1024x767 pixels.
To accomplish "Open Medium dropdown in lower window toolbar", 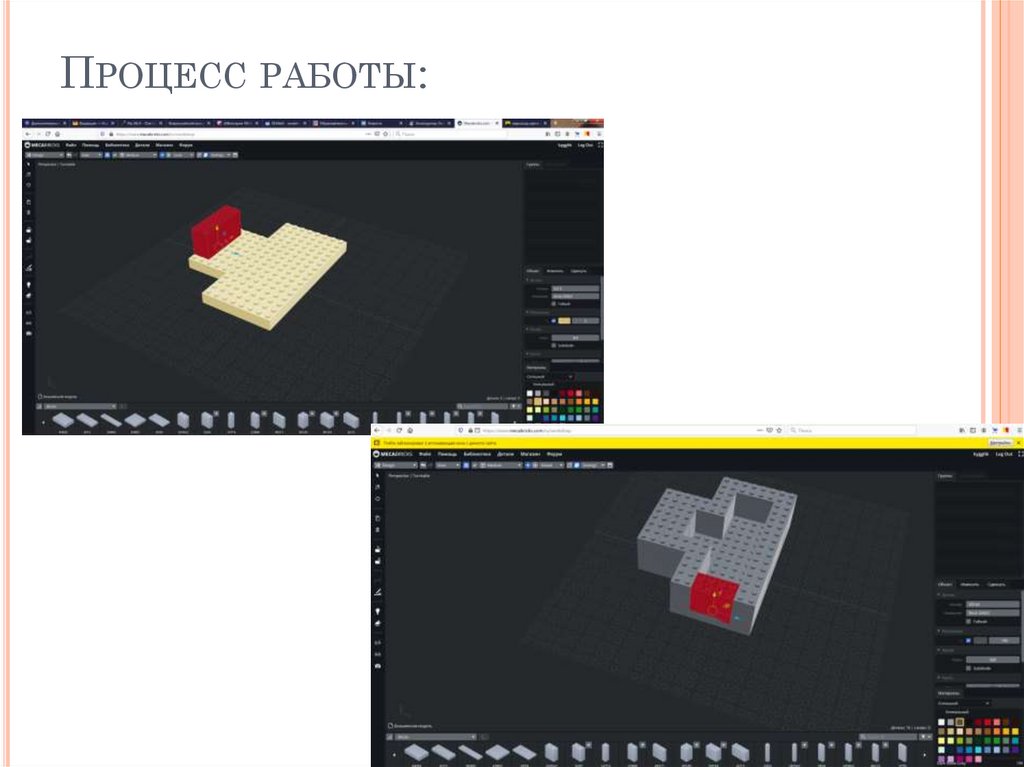I will 501,465.
